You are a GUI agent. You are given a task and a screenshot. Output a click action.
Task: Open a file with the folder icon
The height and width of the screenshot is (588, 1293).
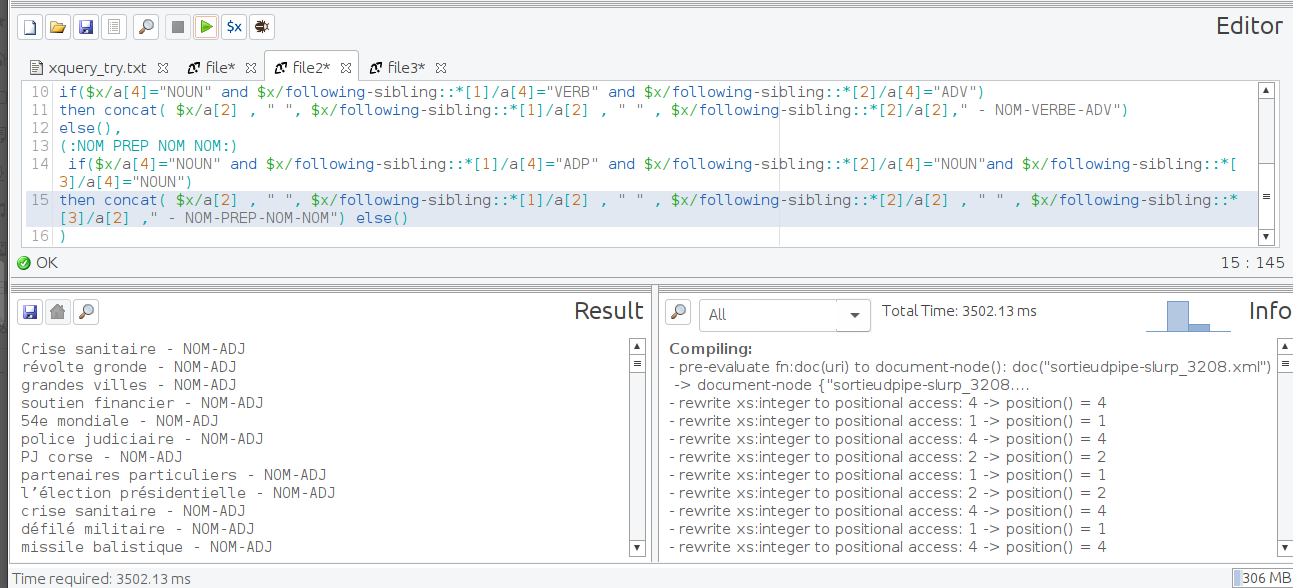[58, 27]
